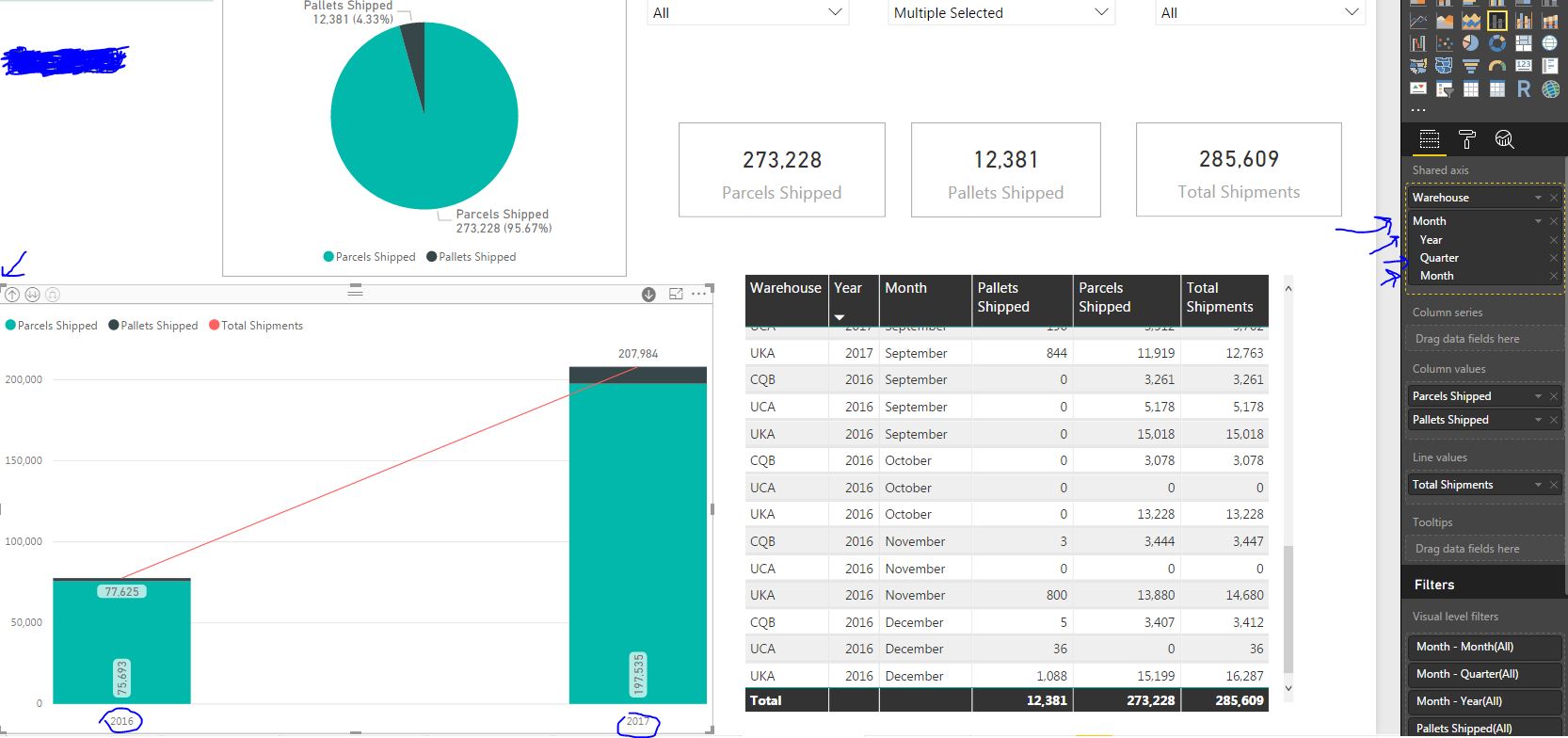Sort table by Year column header
This screenshot has width=1568, height=738.
[x=854, y=299]
